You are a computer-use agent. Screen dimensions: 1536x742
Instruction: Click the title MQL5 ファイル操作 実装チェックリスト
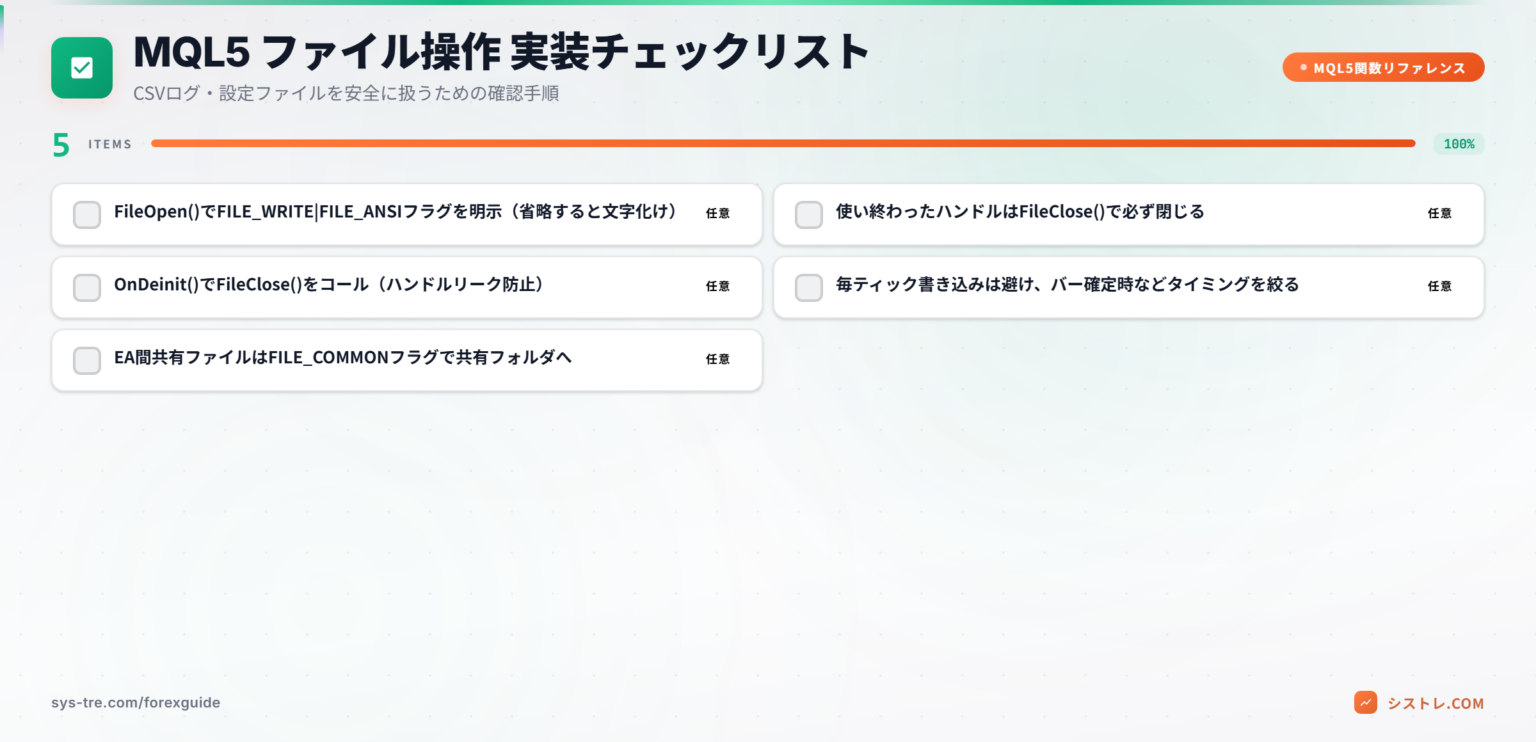point(502,52)
